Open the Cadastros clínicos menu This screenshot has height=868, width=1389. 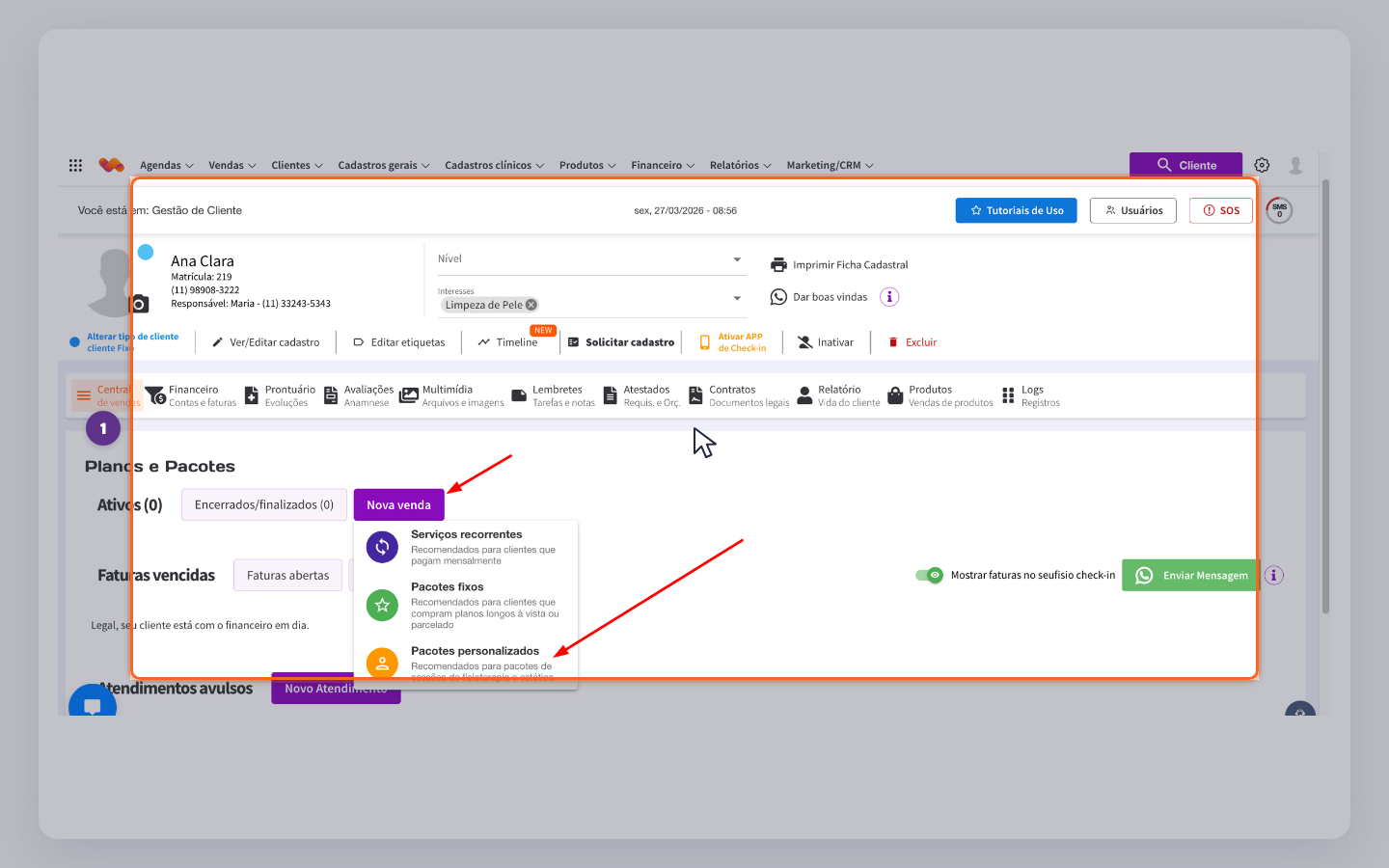pos(494,165)
